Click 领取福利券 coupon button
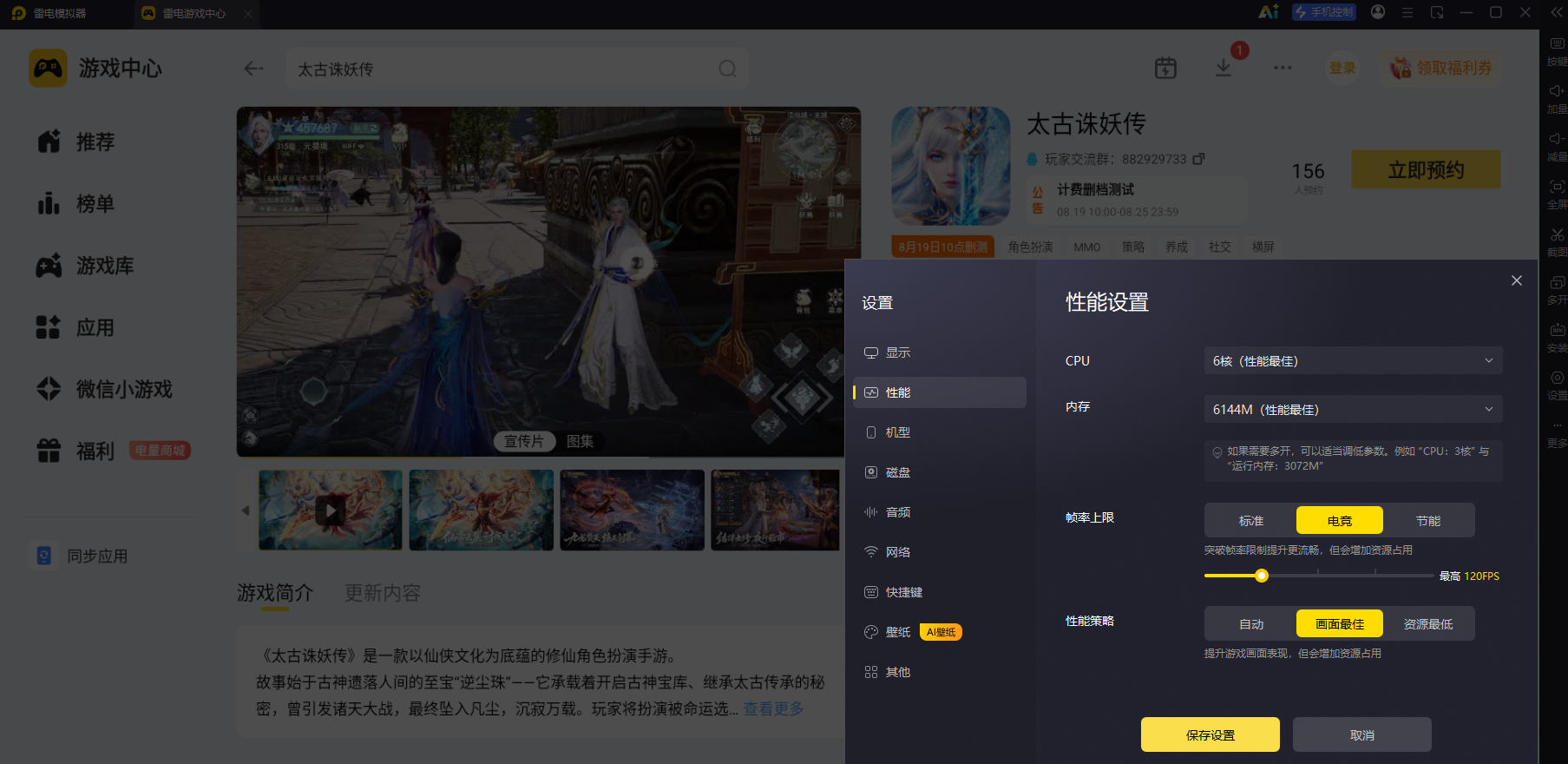Image resolution: width=1568 pixels, height=764 pixels. [1441, 68]
